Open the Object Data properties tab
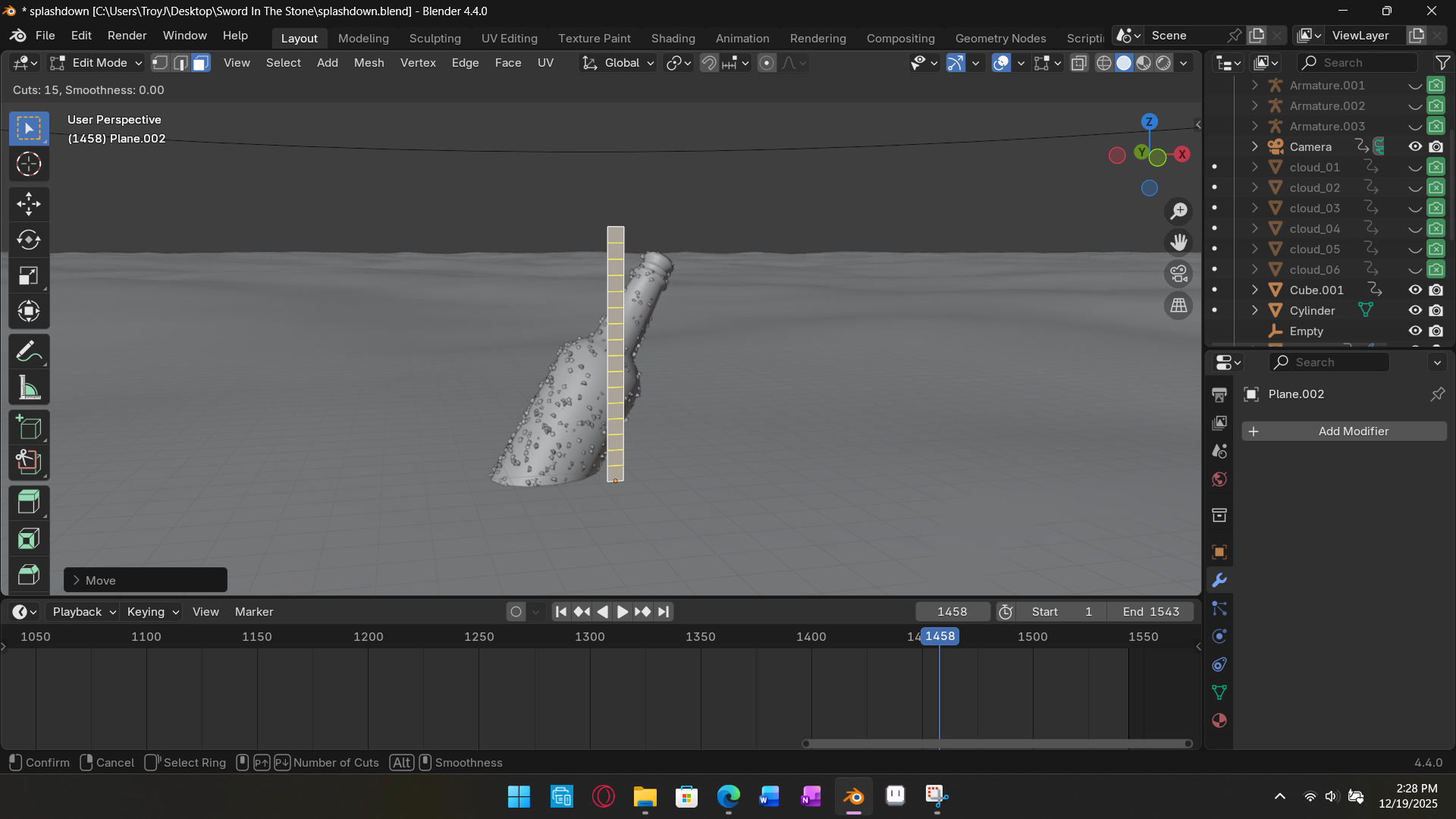Viewport: 1456px width, 819px height. pos(1219,692)
